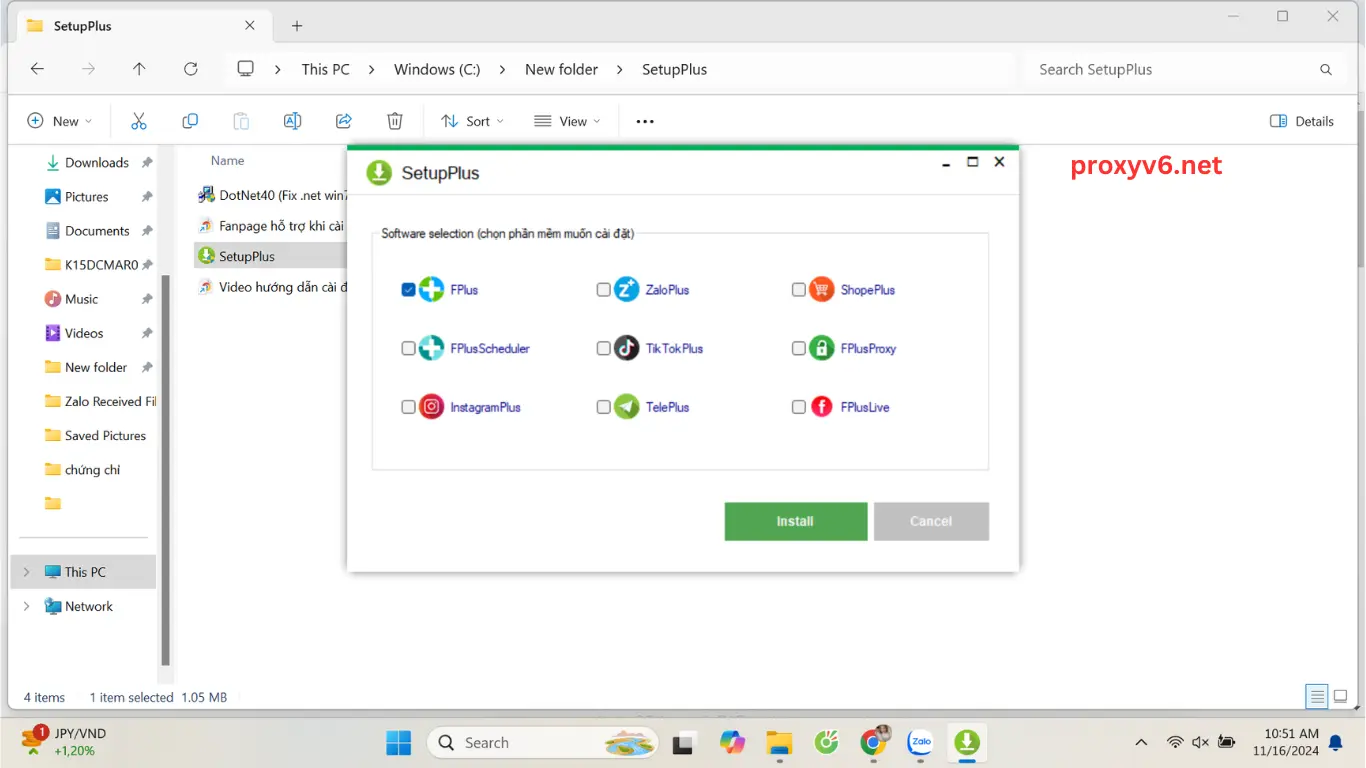The width and height of the screenshot is (1366, 768).
Task: Click the FPlus blue cross icon
Action: pyautogui.click(x=431, y=290)
